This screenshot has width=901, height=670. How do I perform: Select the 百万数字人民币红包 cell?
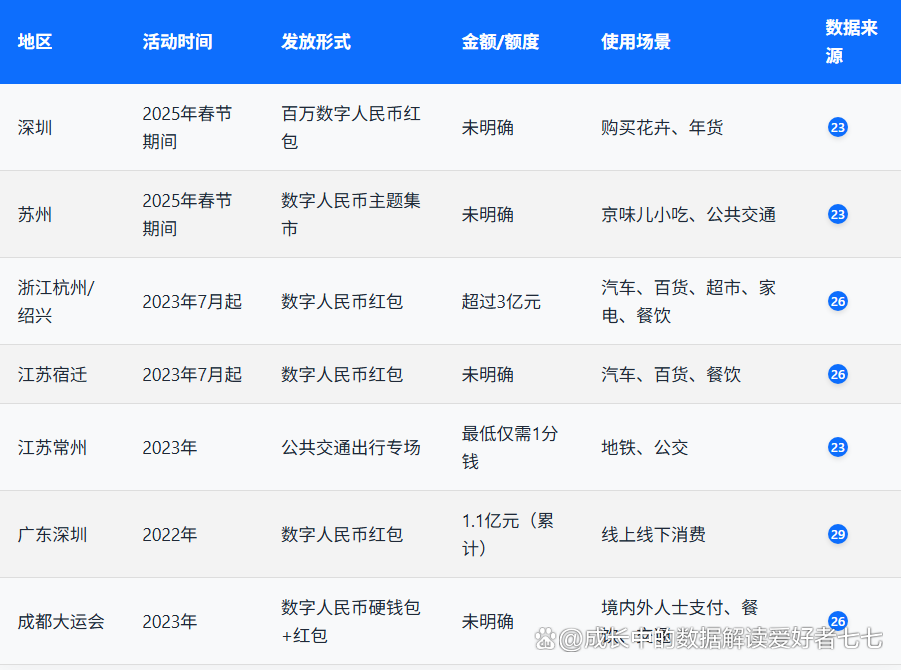tap(348, 127)
